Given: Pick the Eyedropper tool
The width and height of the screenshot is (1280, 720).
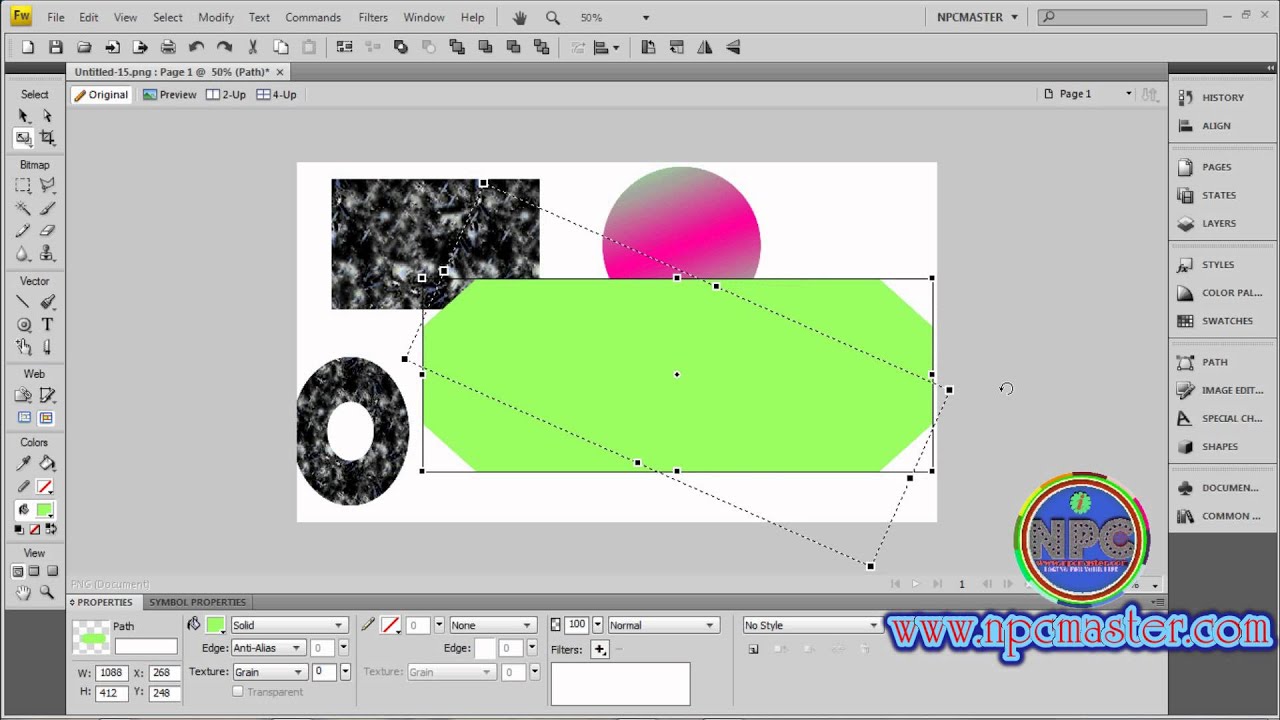Looking at the screenshot, I should tap(24, 463).
